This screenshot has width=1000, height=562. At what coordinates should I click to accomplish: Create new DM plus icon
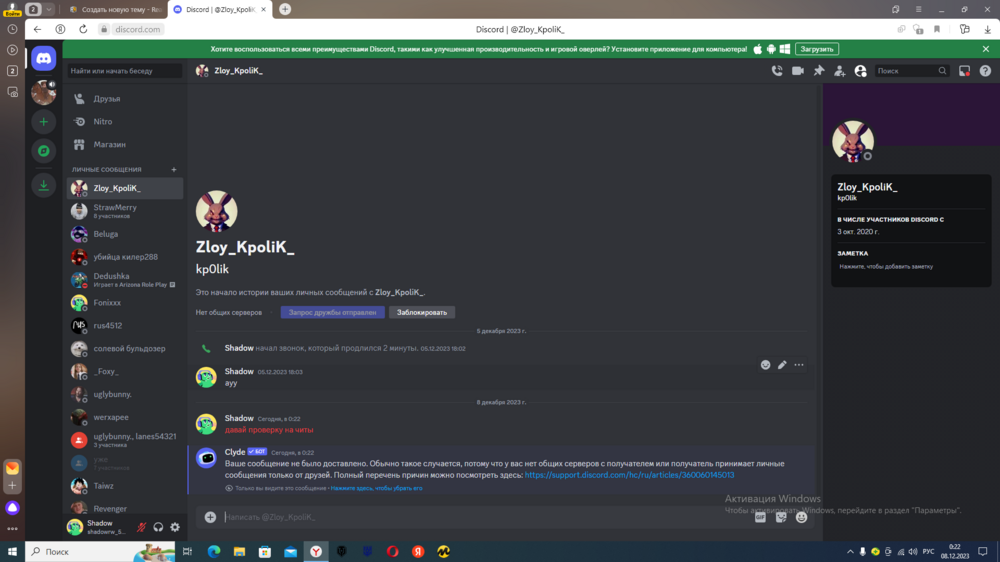[x=173, y=170]
